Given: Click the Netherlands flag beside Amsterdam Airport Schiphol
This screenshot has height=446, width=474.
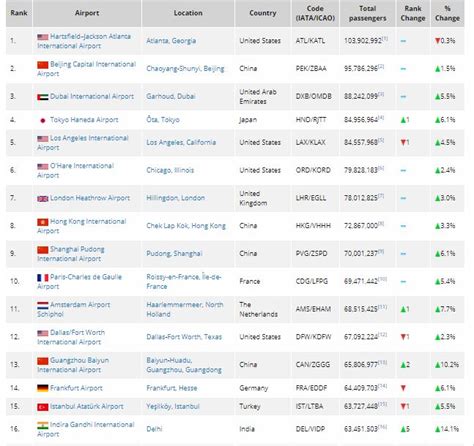Looking at the screenshot, I should (43, 305).
